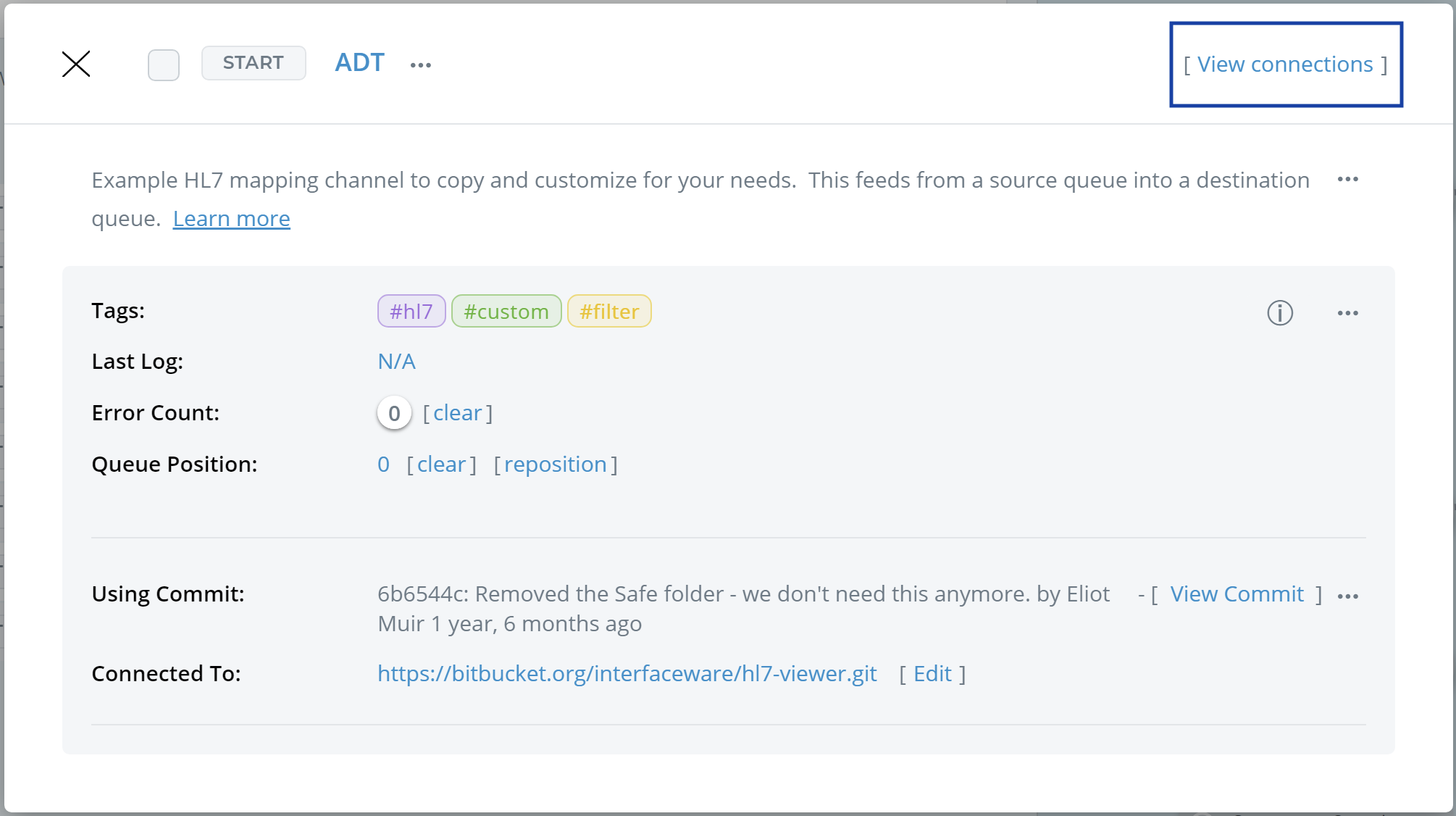The width and height of the screenshot is (1456, 816).
Task: Edit the connected bitbucket repository
Action: (x=932, y=674)
